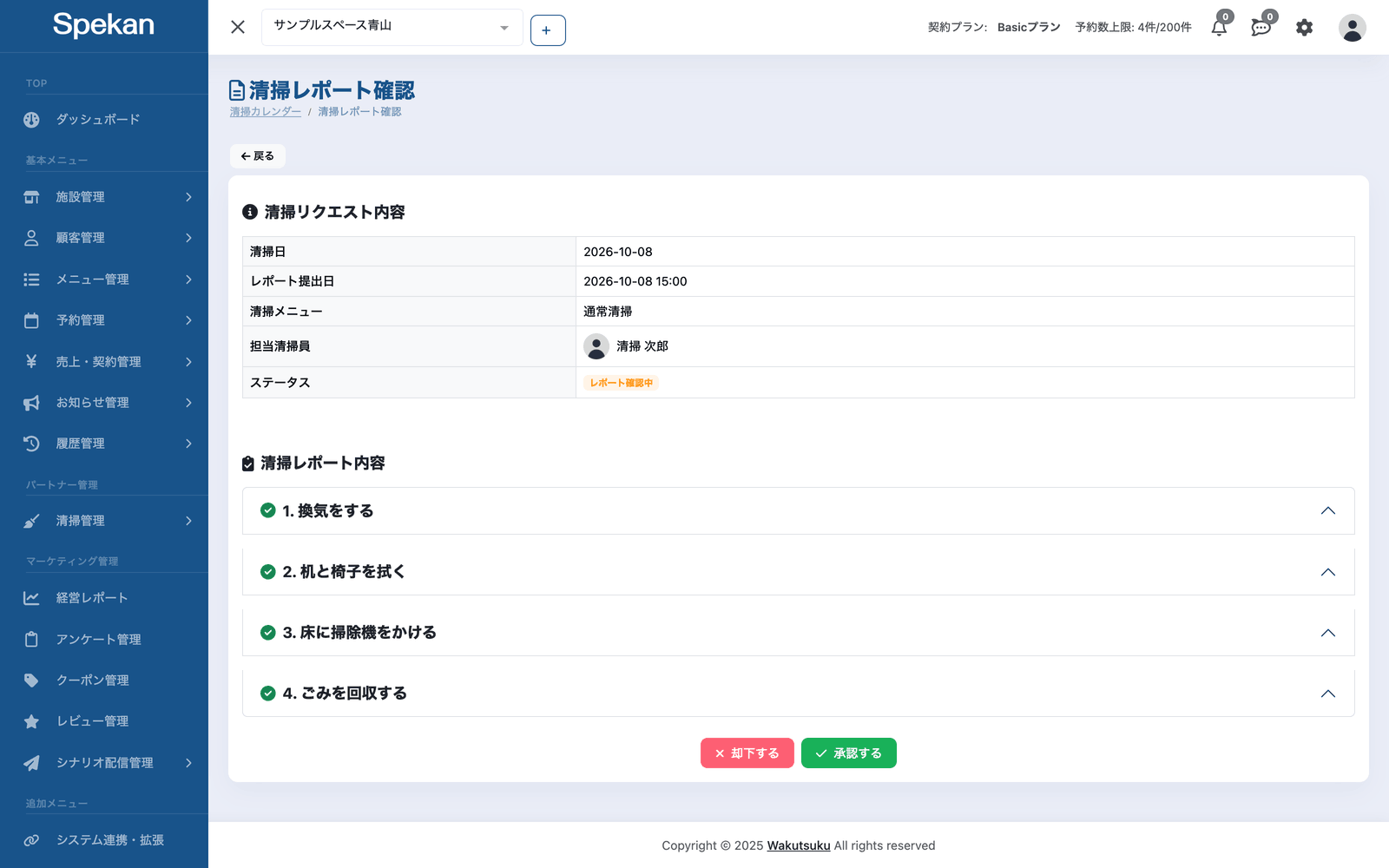Open the notifications bell icon
This screenshot has height=868, width=1389.
click(1220, 28)
